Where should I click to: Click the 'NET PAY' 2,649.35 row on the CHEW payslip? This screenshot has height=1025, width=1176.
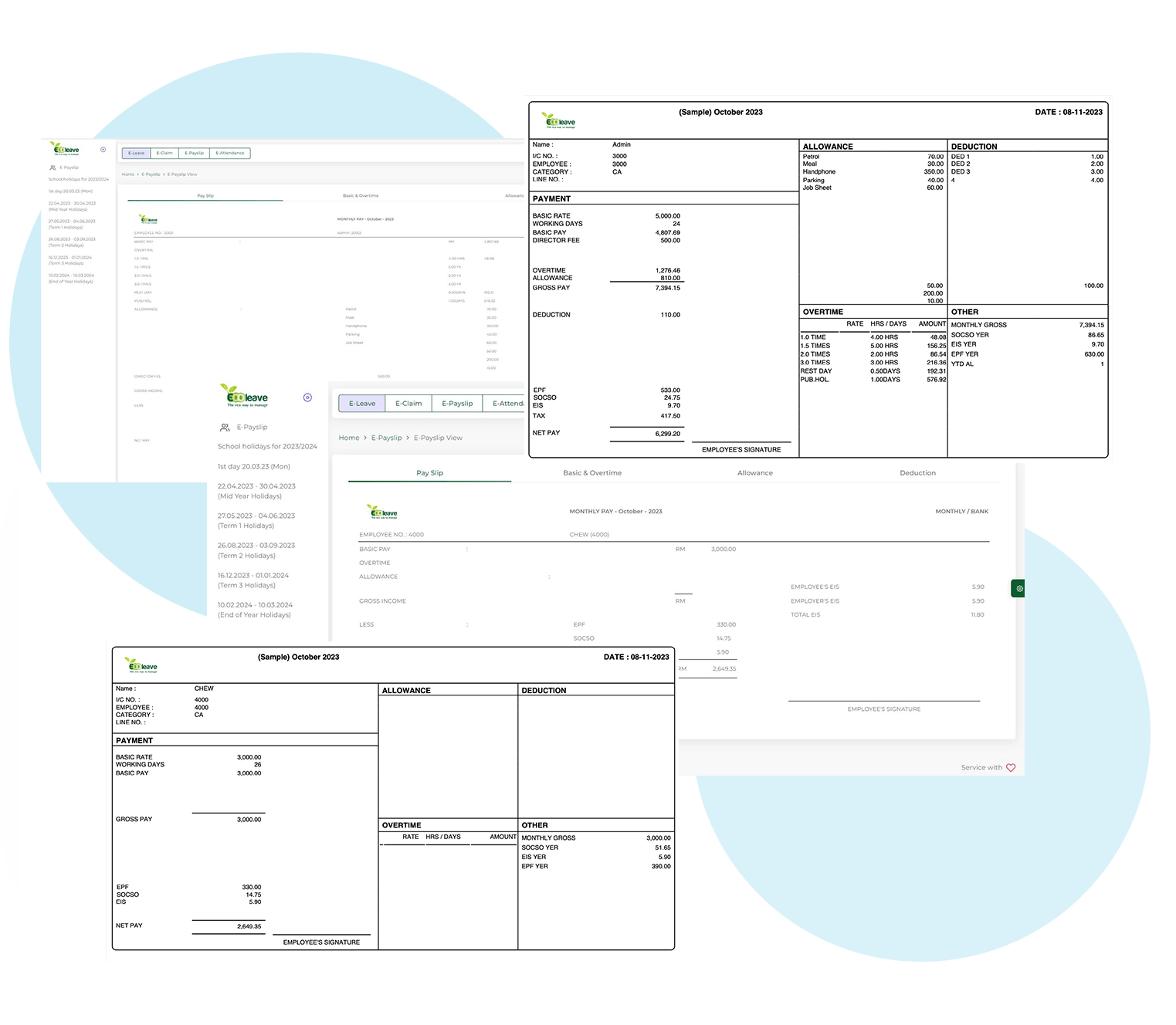188,925
